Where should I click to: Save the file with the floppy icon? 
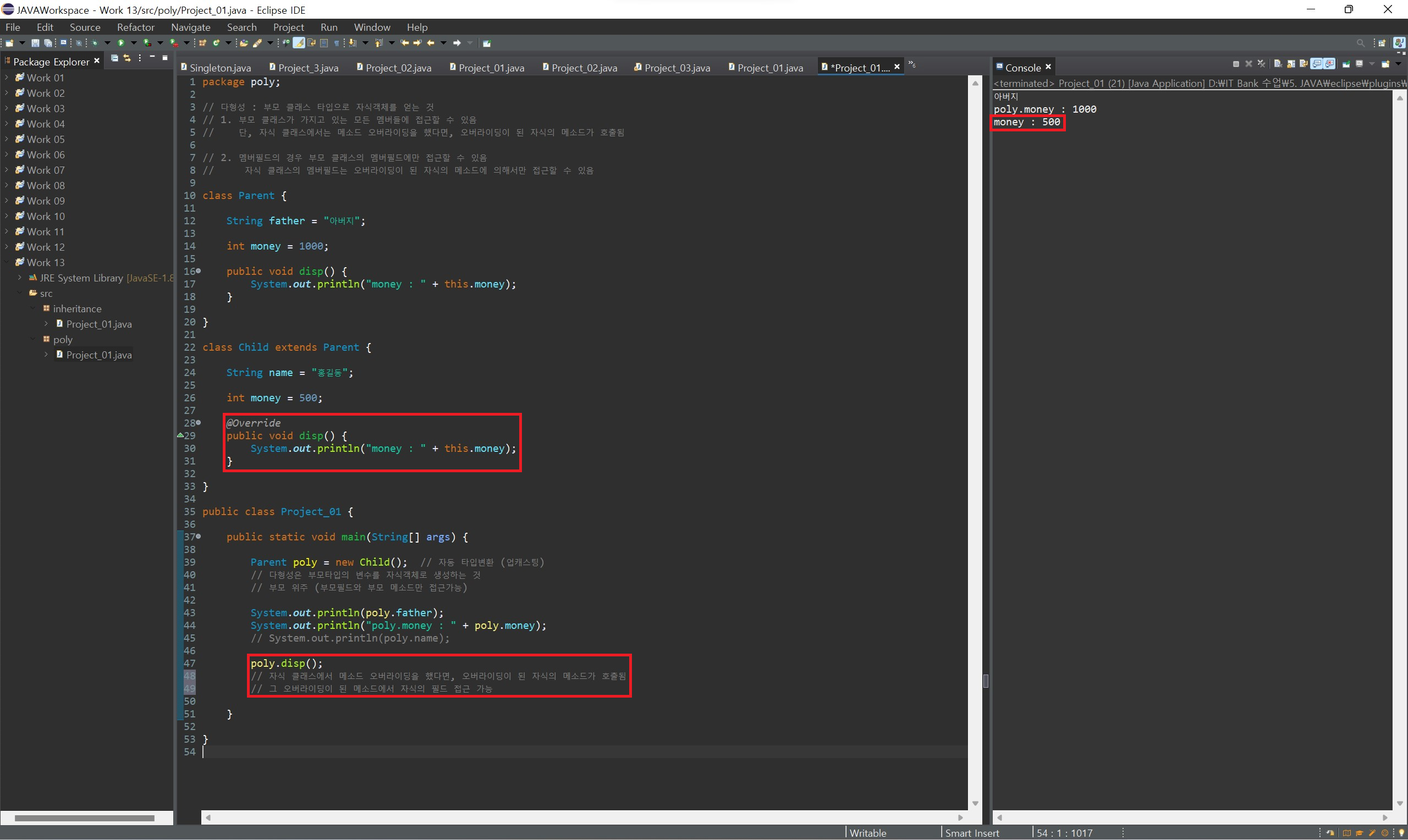tap(35, 43)
